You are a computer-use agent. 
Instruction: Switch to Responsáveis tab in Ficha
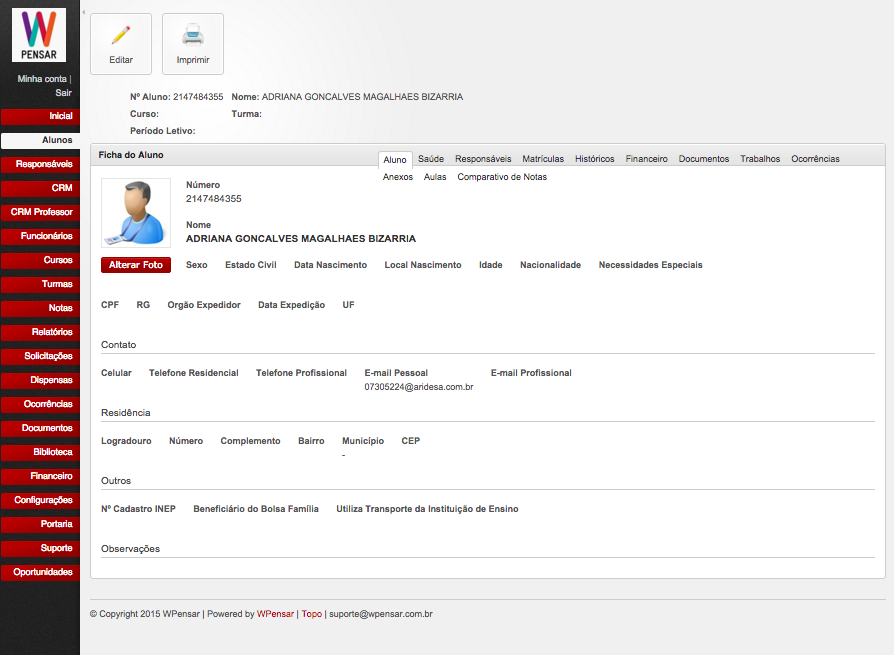coord(483,159)
